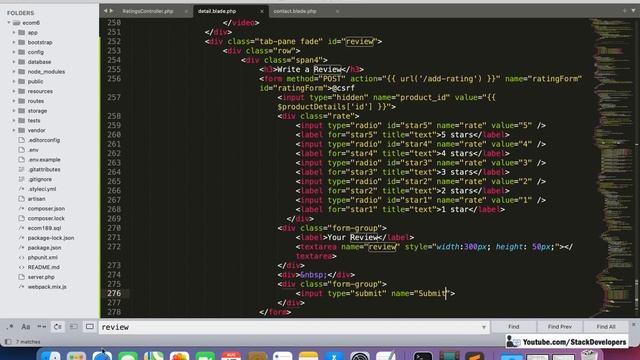Expand the resources folder
This screenshot has height=360, width=640.
14,91
